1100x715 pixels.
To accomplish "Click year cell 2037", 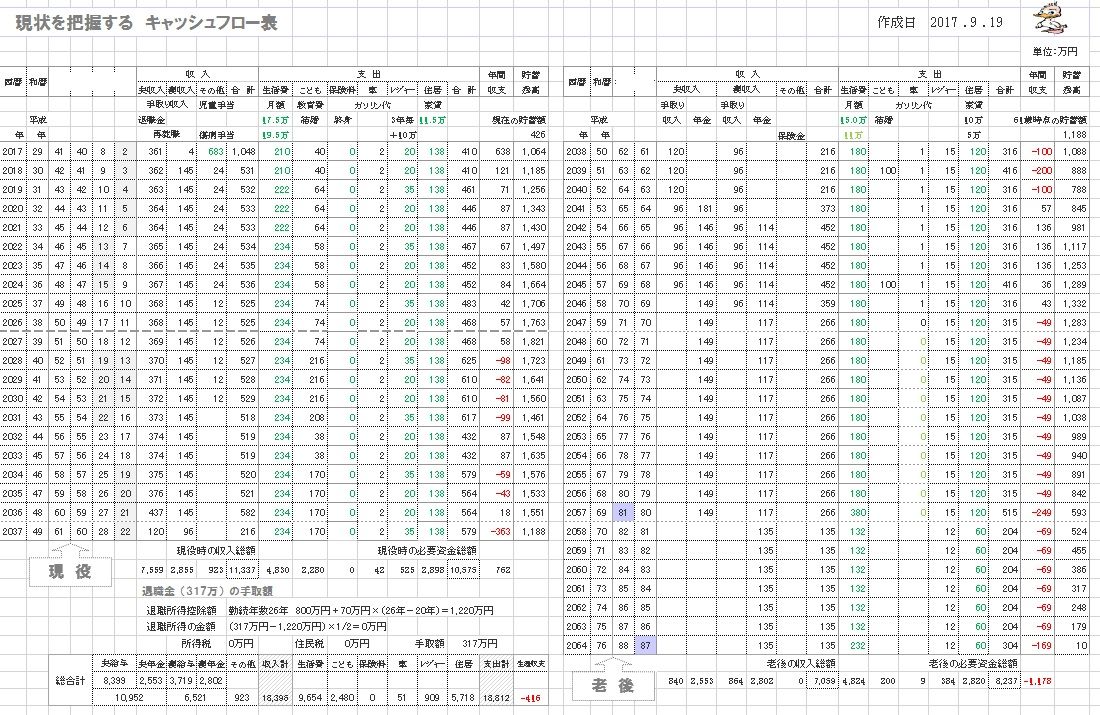I will (12, 532).
